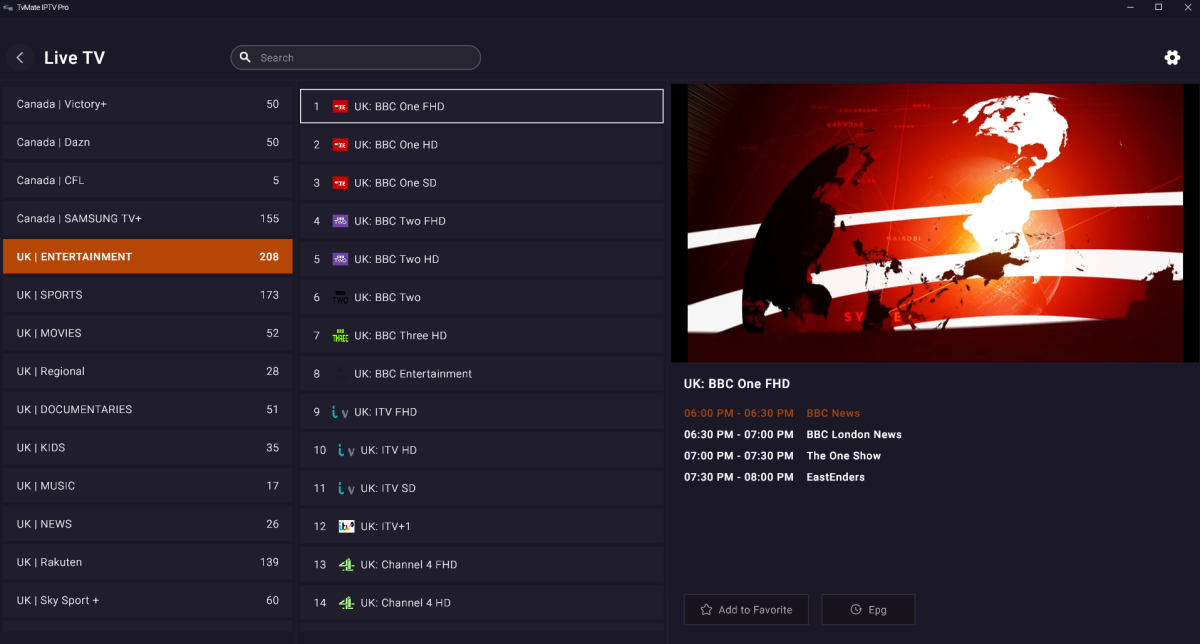Open the UK | MOVIES category

click(x=147, y=333)
